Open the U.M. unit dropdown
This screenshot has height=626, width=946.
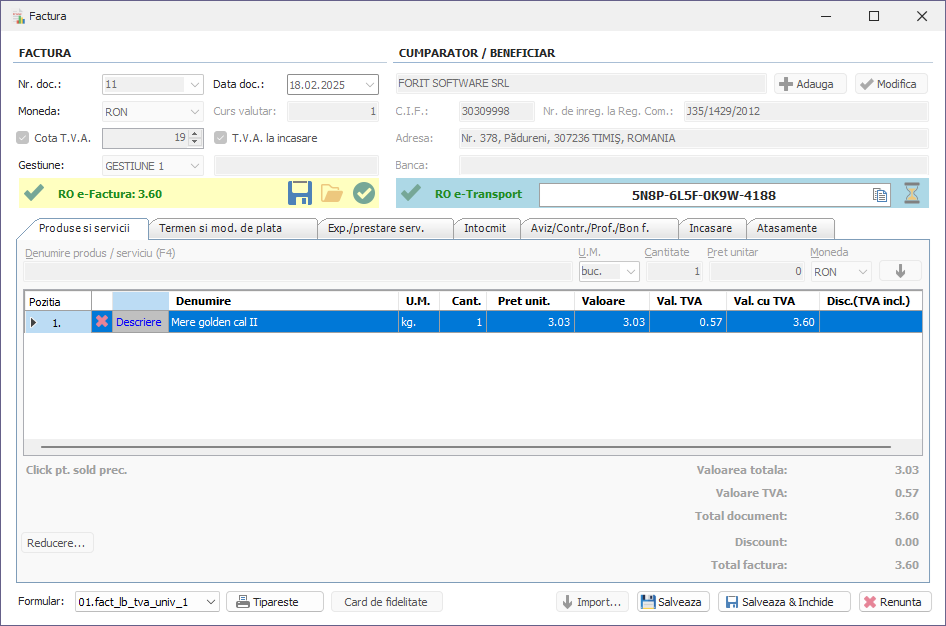click(630, 271)
